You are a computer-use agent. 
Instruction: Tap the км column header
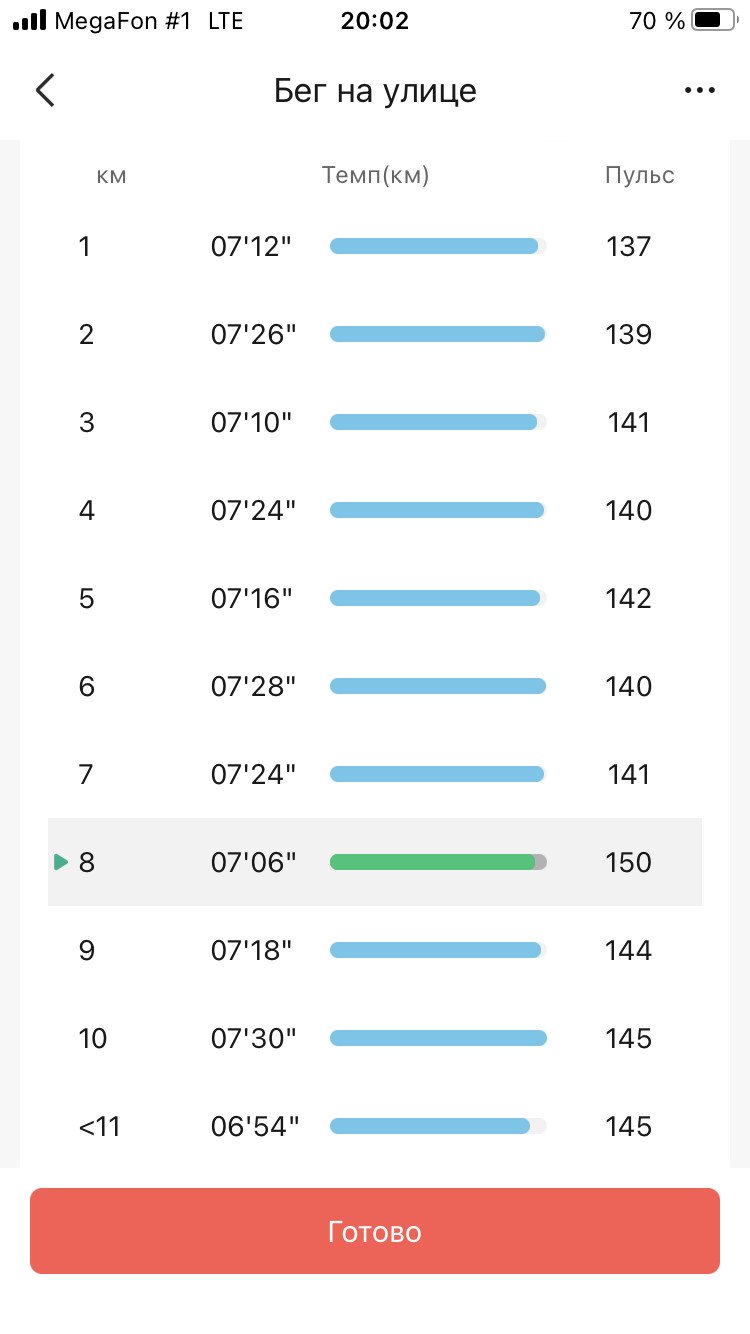(x=111, y=177)
